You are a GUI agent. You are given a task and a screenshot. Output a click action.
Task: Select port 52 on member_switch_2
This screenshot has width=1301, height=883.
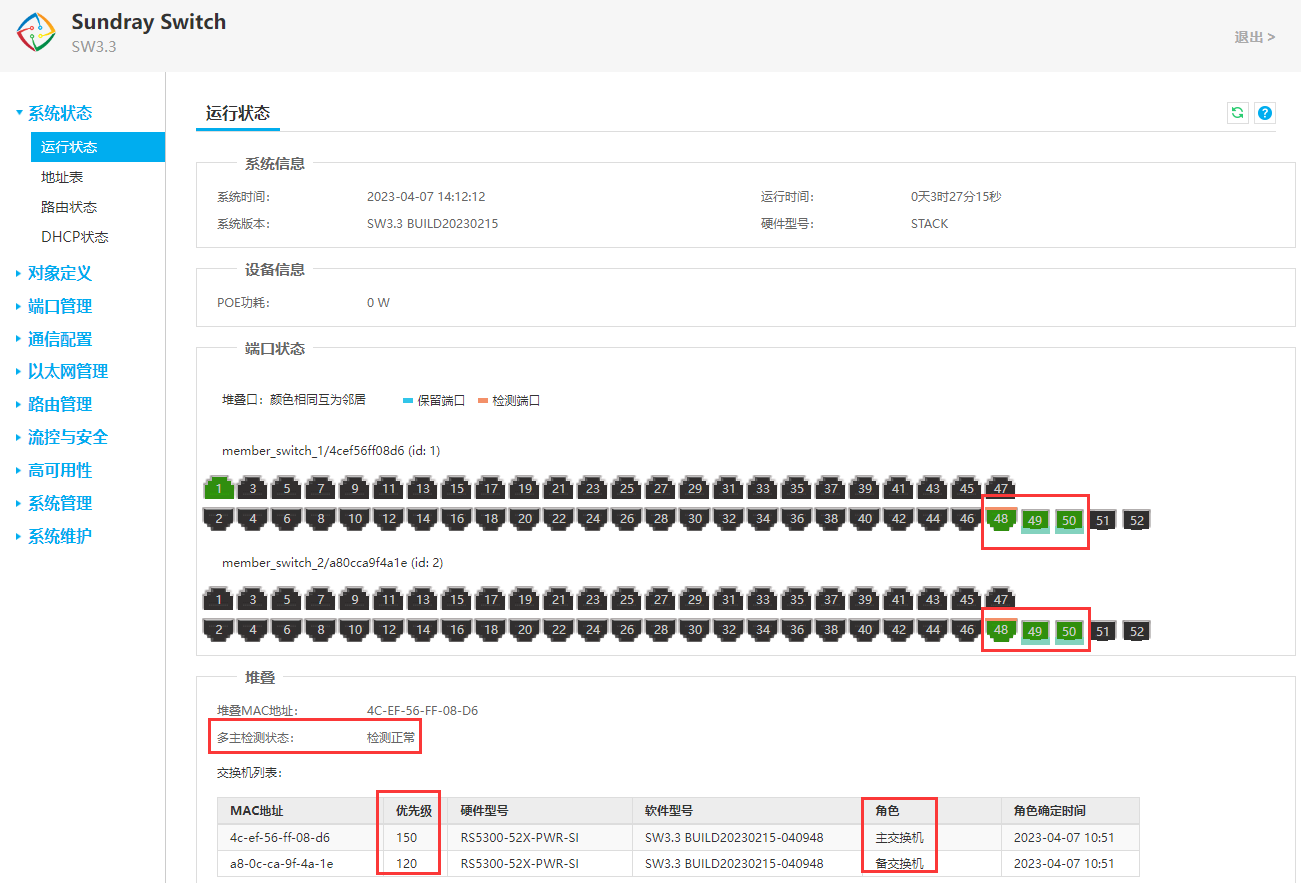point(1135,631)
